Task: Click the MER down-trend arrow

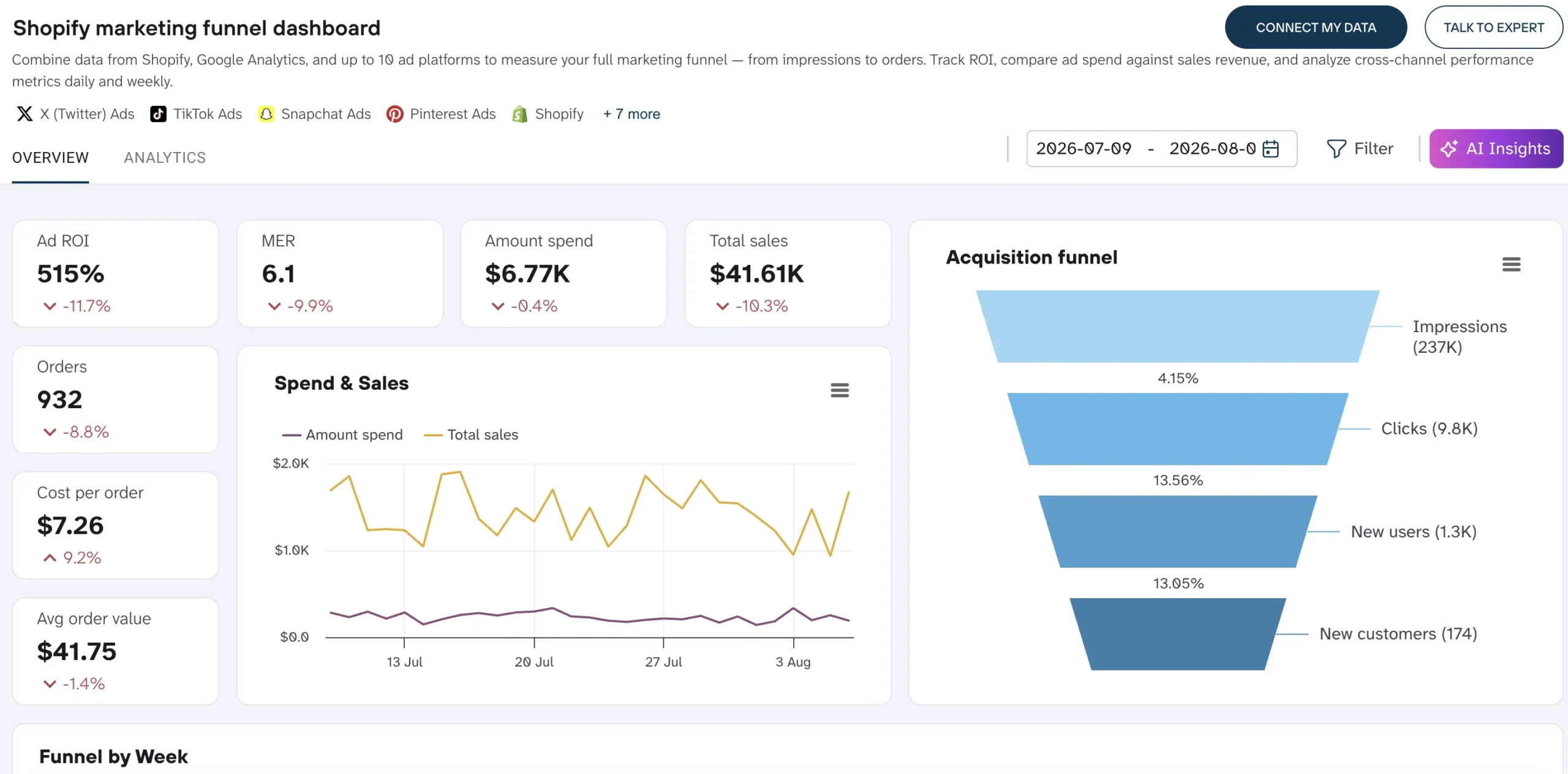Action: (274, 306)
